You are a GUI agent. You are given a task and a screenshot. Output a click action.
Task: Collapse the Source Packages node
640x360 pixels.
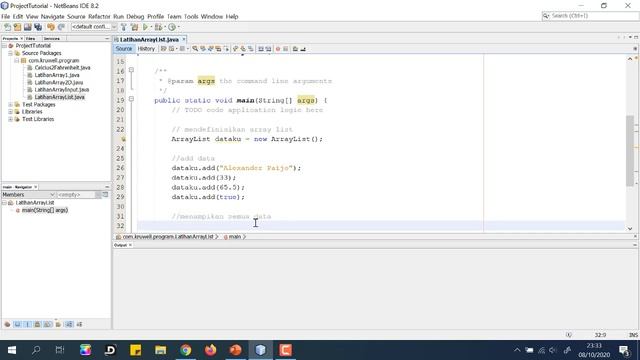coord(11,53)
